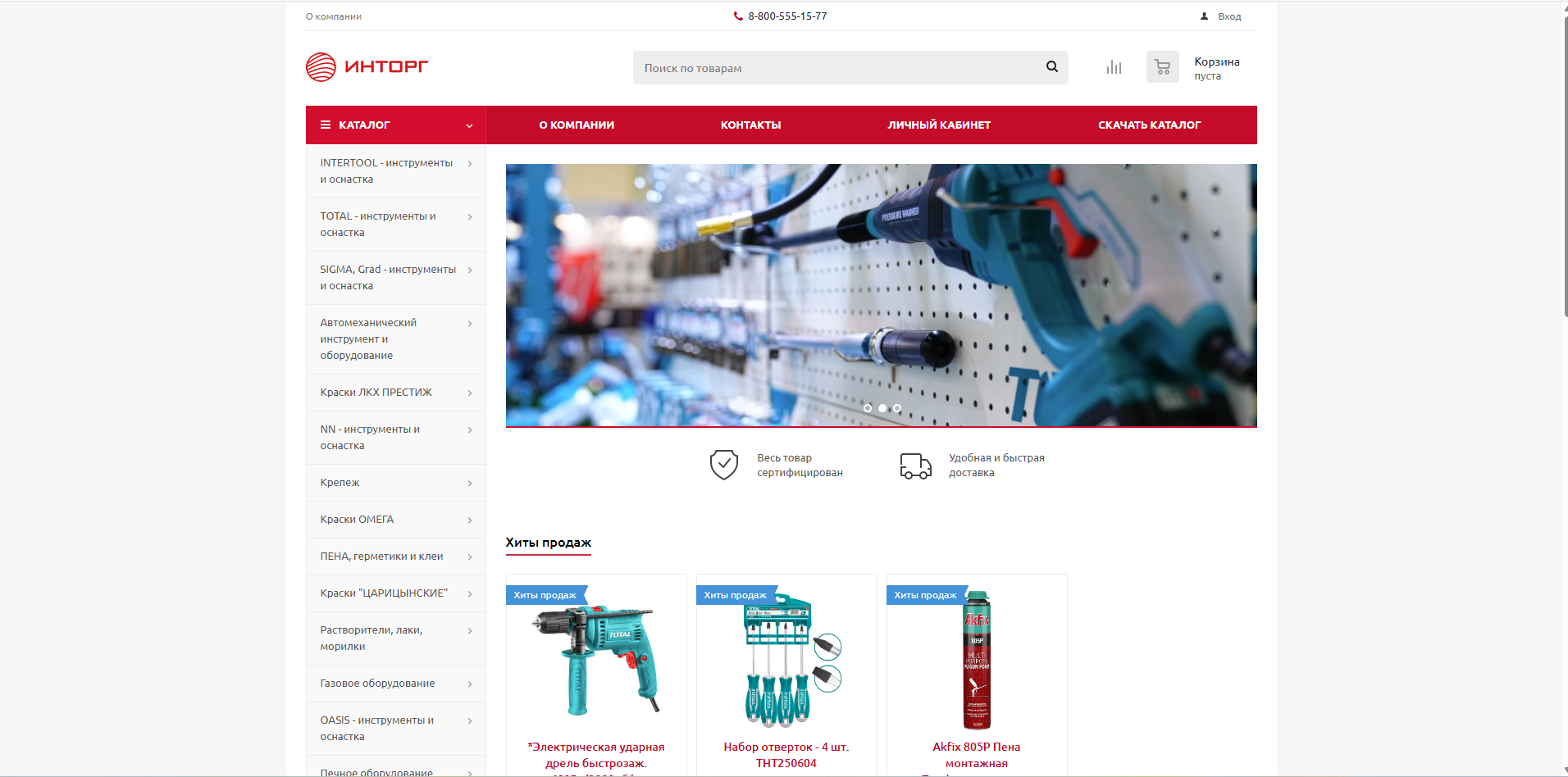Open the Крепеж category
Image resolution: width=1568 pixels, height=777 pixels.
340,483
